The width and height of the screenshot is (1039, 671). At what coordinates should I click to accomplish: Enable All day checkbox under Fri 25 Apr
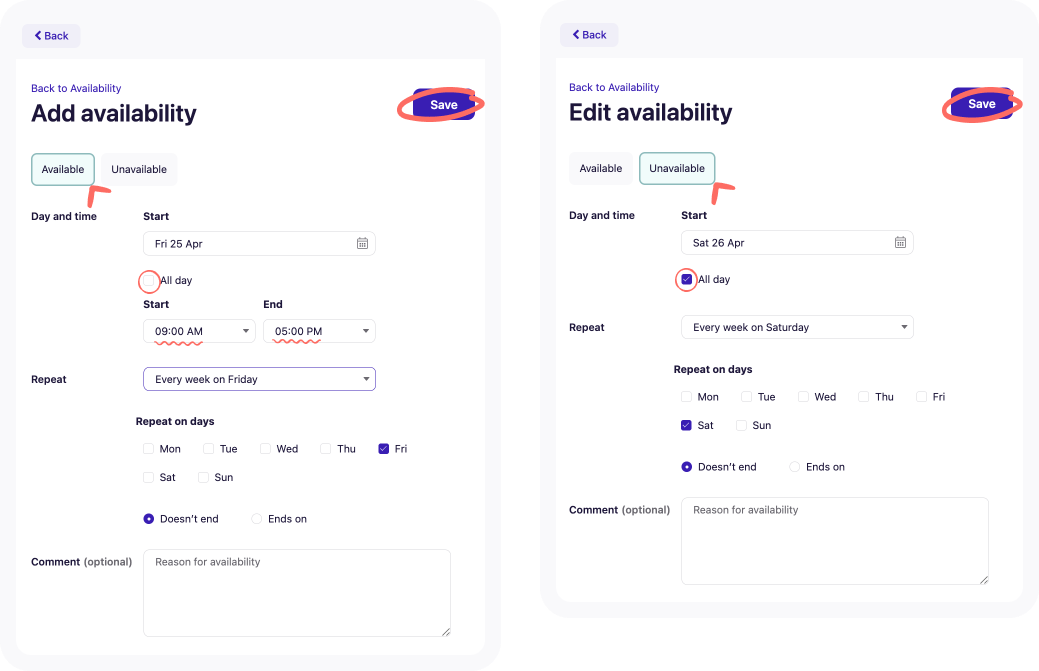tap(149, 280)
